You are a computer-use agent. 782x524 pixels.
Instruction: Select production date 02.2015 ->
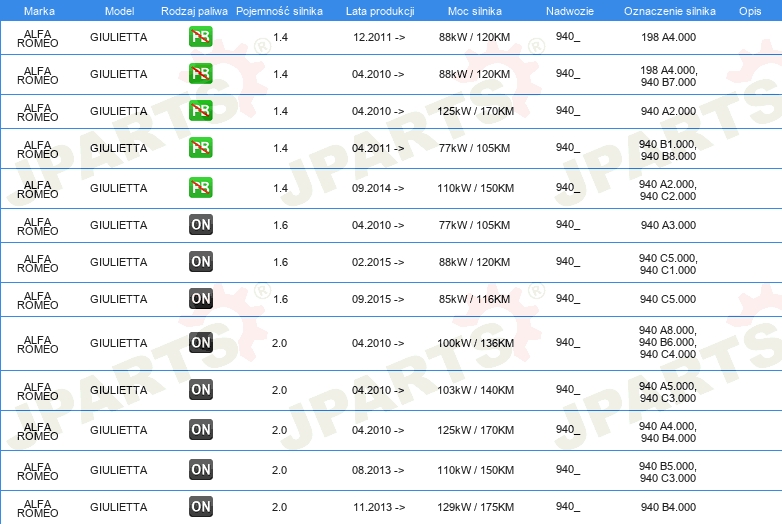(x=378, y=262)
